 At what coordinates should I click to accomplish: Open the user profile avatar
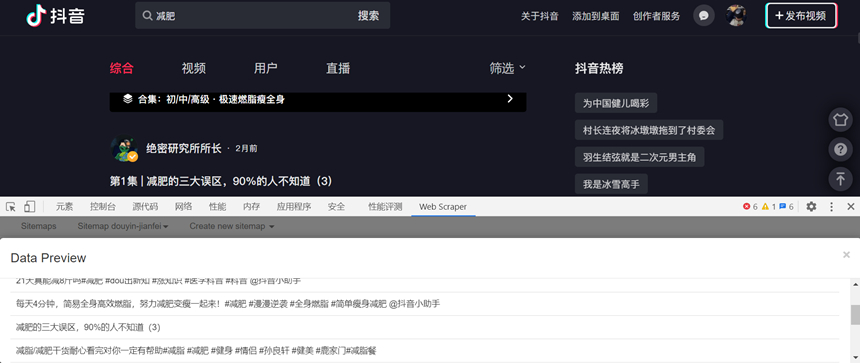[x=735, y=15]
